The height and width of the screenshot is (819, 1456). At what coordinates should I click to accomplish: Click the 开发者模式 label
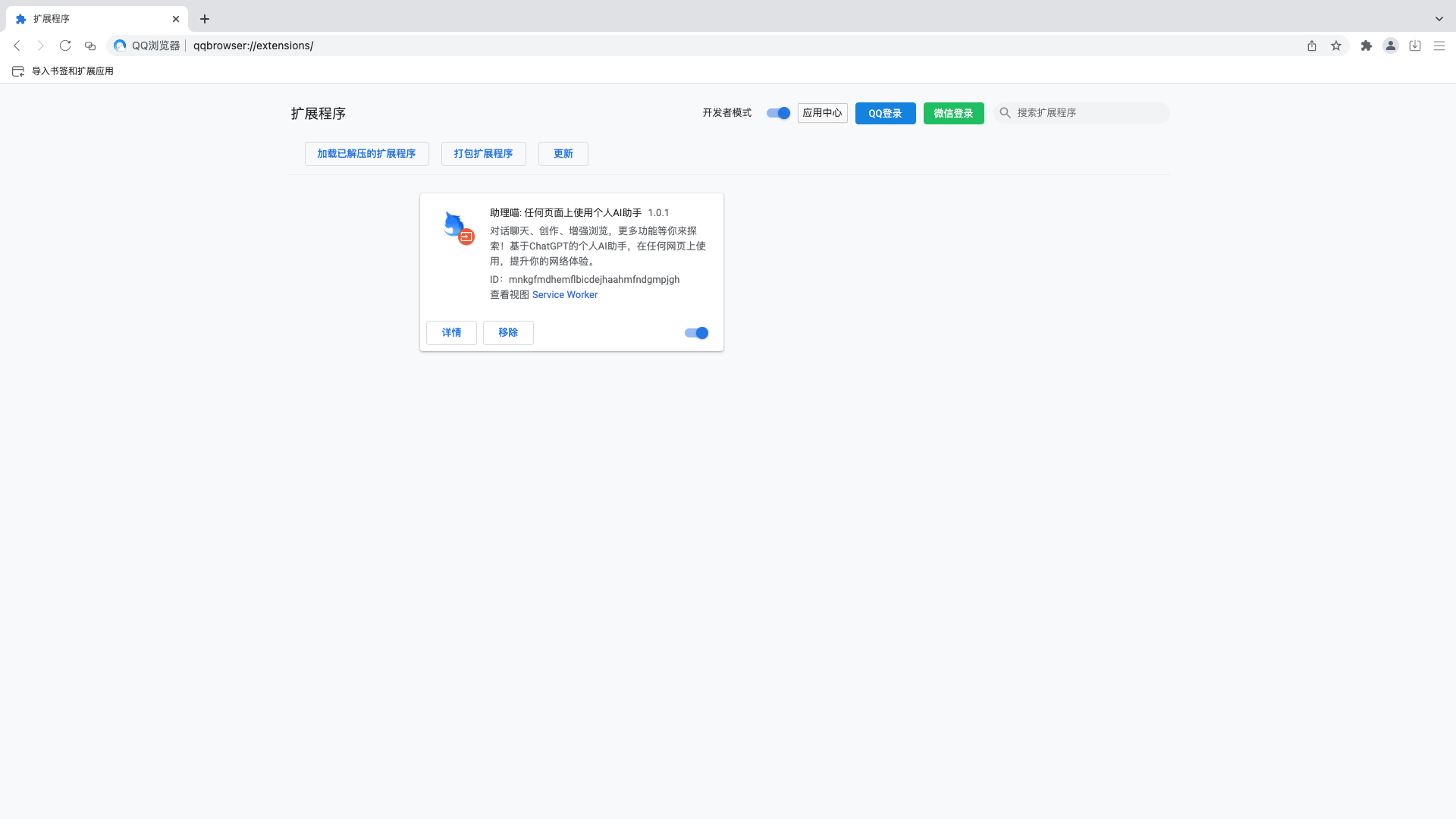coord(727,113)
